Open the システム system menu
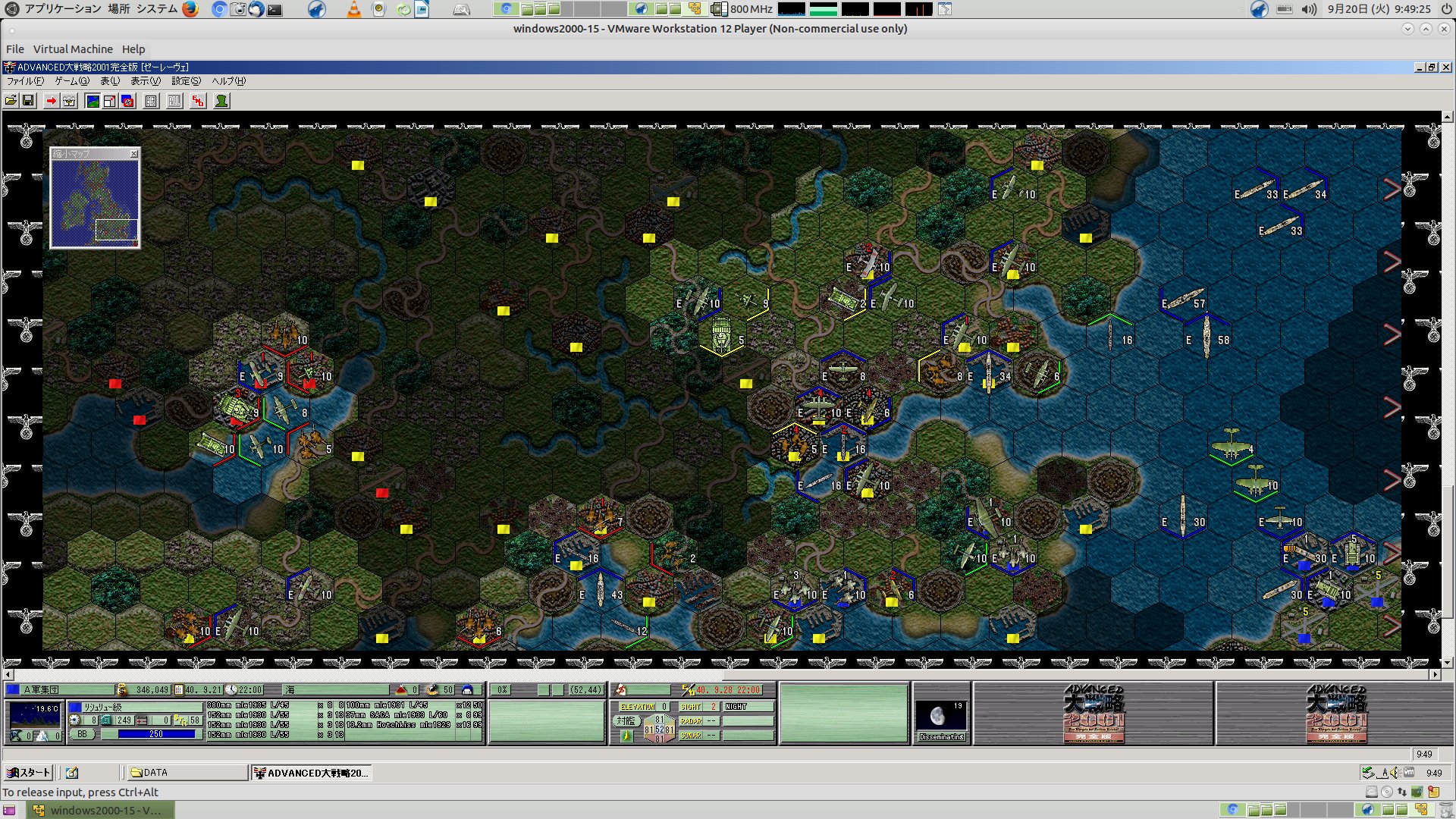Image resolution: width=1456 pixels, height=819 pixels. pos(157,9)
